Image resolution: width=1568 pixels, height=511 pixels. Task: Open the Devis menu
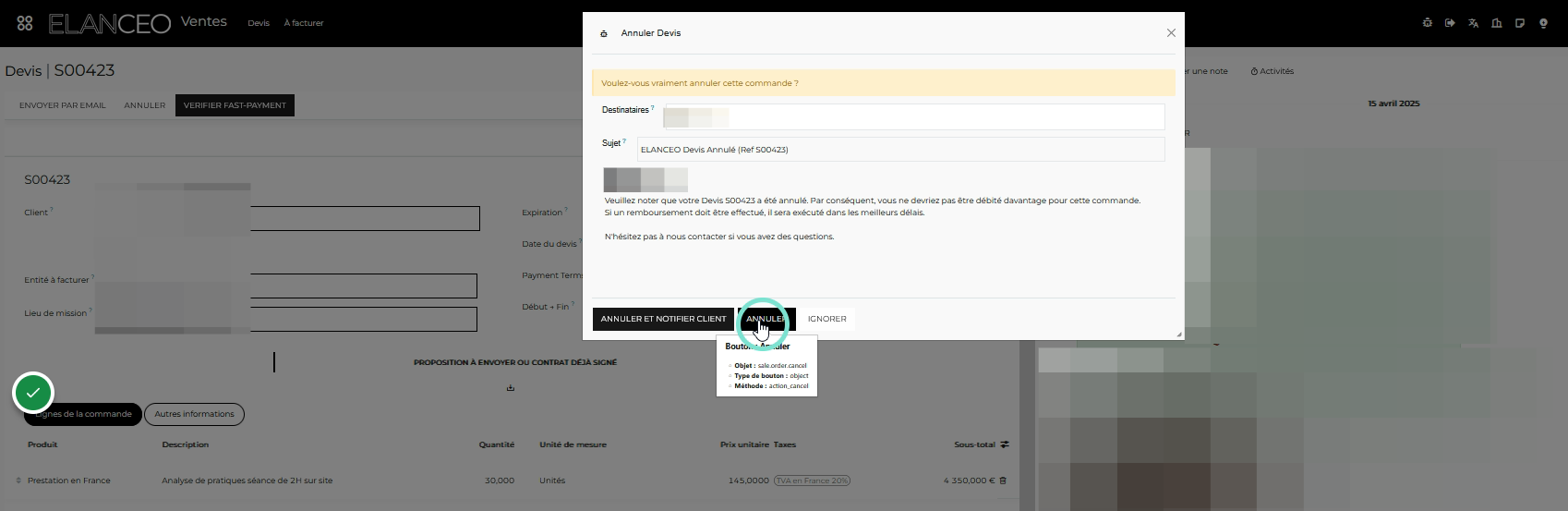[x=259, y=23]
